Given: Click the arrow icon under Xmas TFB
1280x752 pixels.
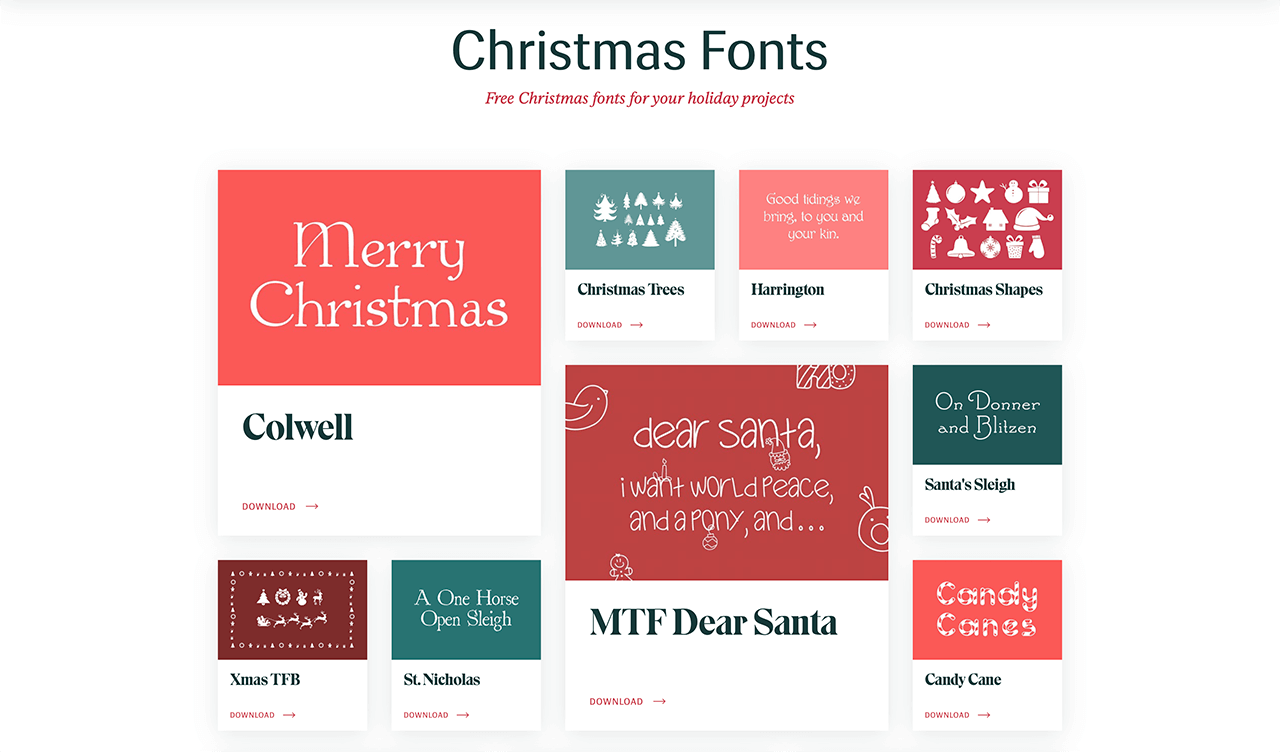Looking at the screenshot, I should point(289,715).
